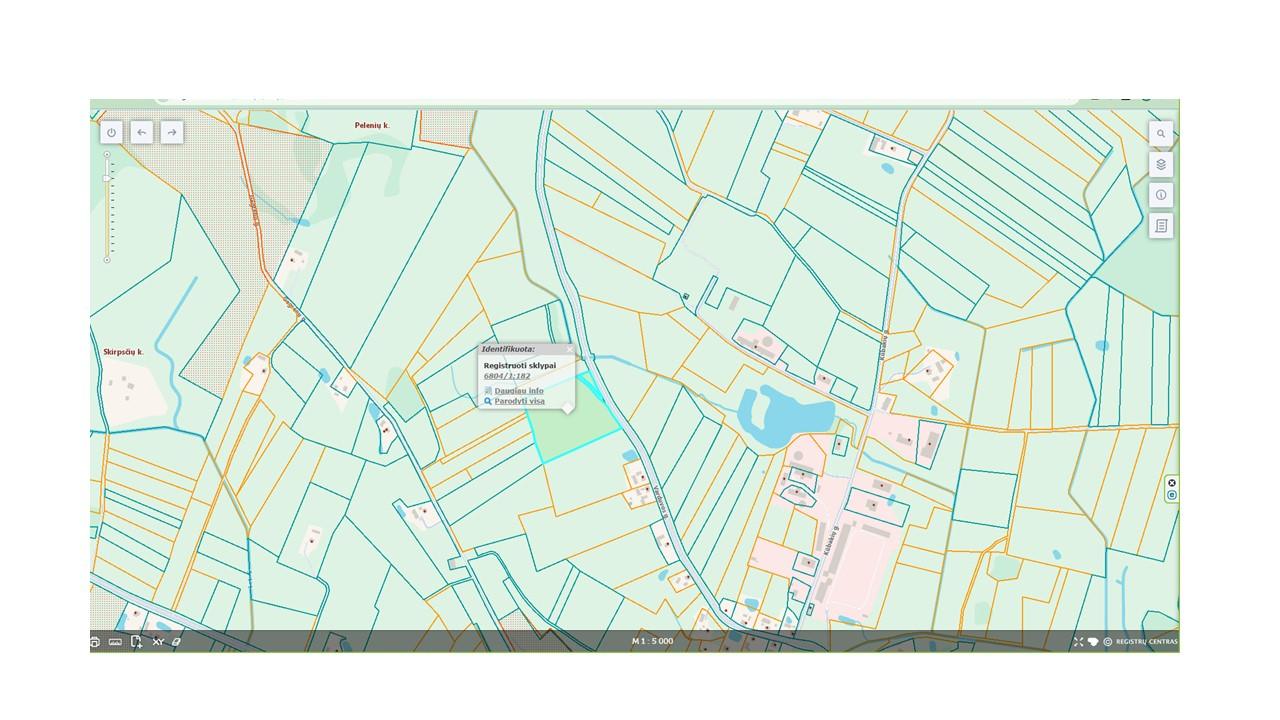
Task: Toggle fullscreen map view icon
Action: (x=1078, y=642)
